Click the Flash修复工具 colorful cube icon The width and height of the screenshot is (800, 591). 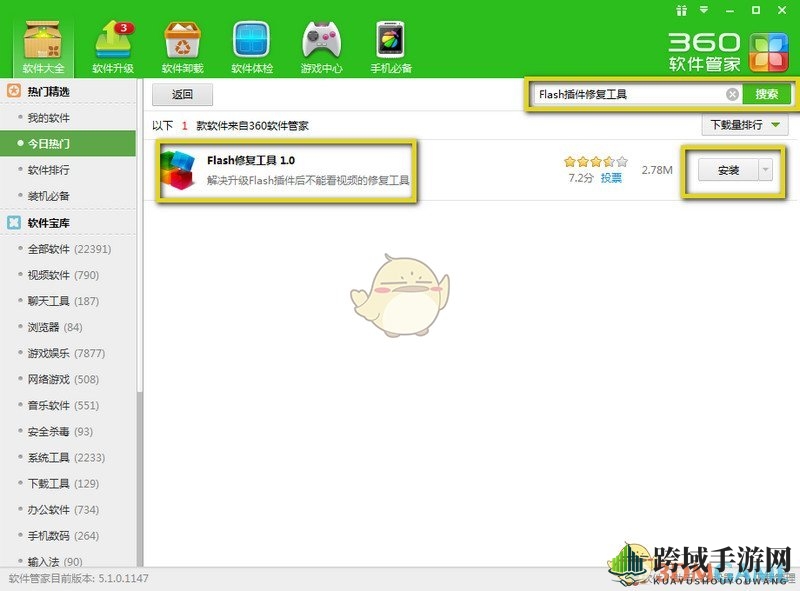[177, 170]
